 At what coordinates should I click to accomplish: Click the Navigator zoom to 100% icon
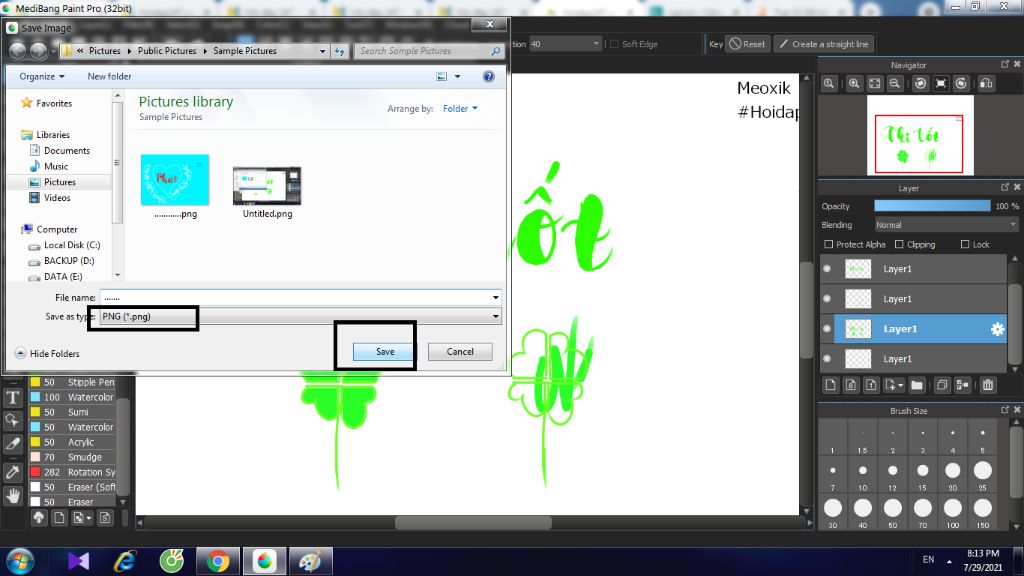pos(829,84)
